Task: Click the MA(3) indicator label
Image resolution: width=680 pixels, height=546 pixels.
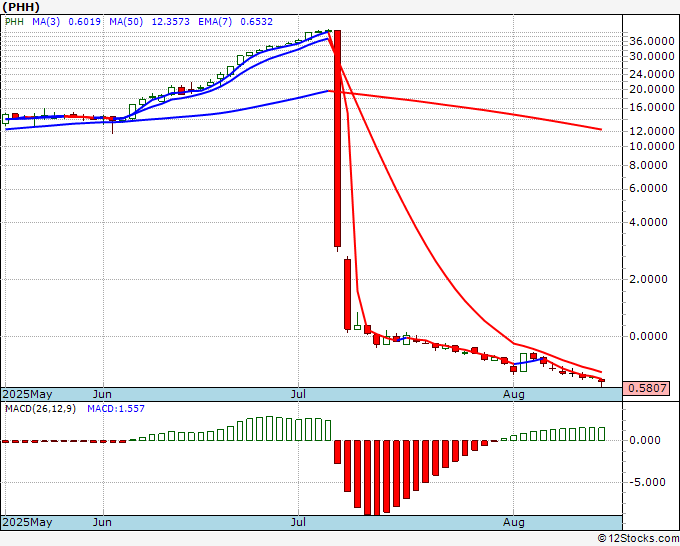Action: coord(46,22)
